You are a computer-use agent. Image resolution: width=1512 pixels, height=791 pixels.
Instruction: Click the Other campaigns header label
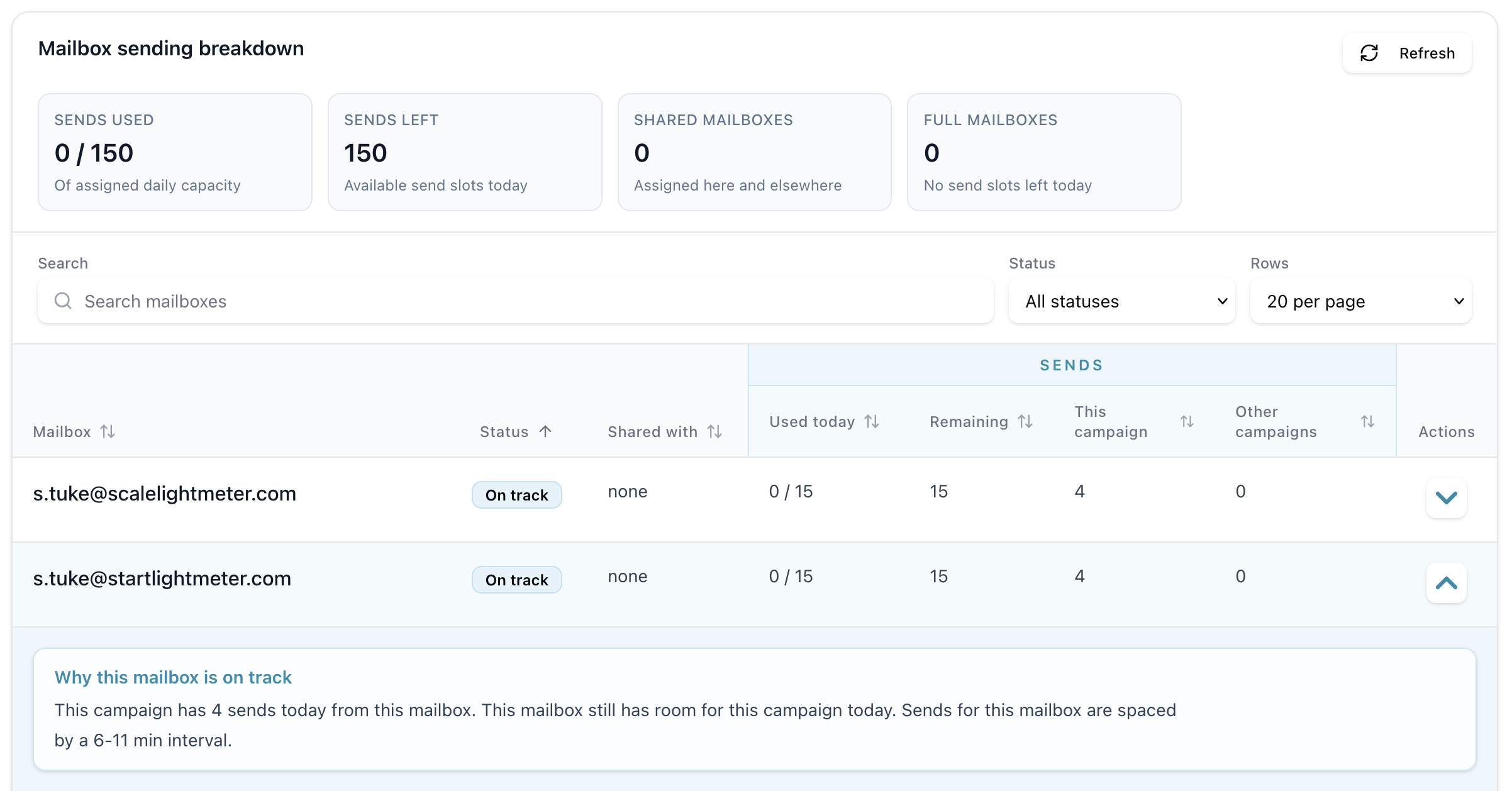pyautogui.click(x=1276, y=421)
